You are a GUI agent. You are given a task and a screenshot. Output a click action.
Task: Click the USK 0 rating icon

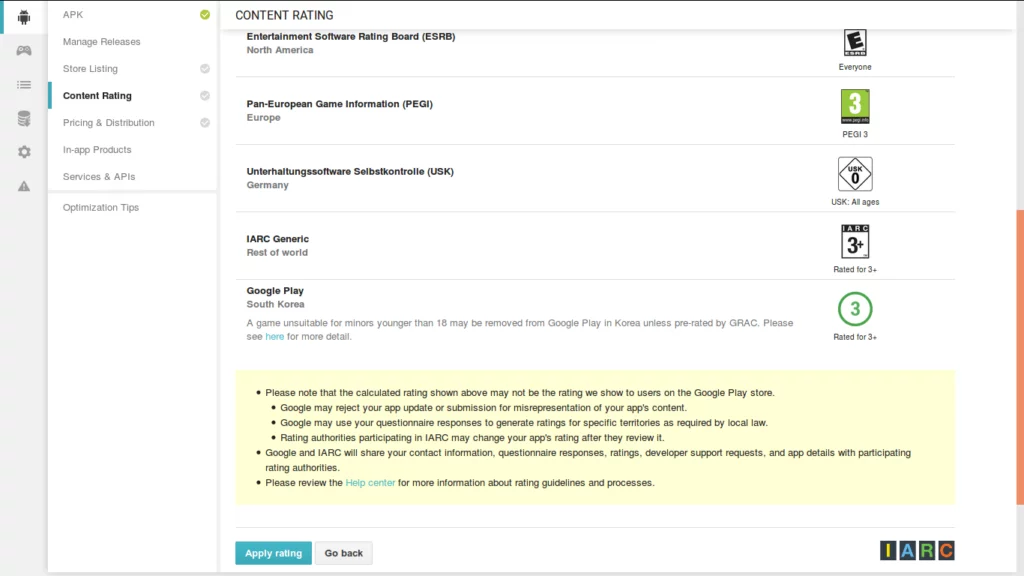(855, 176)
